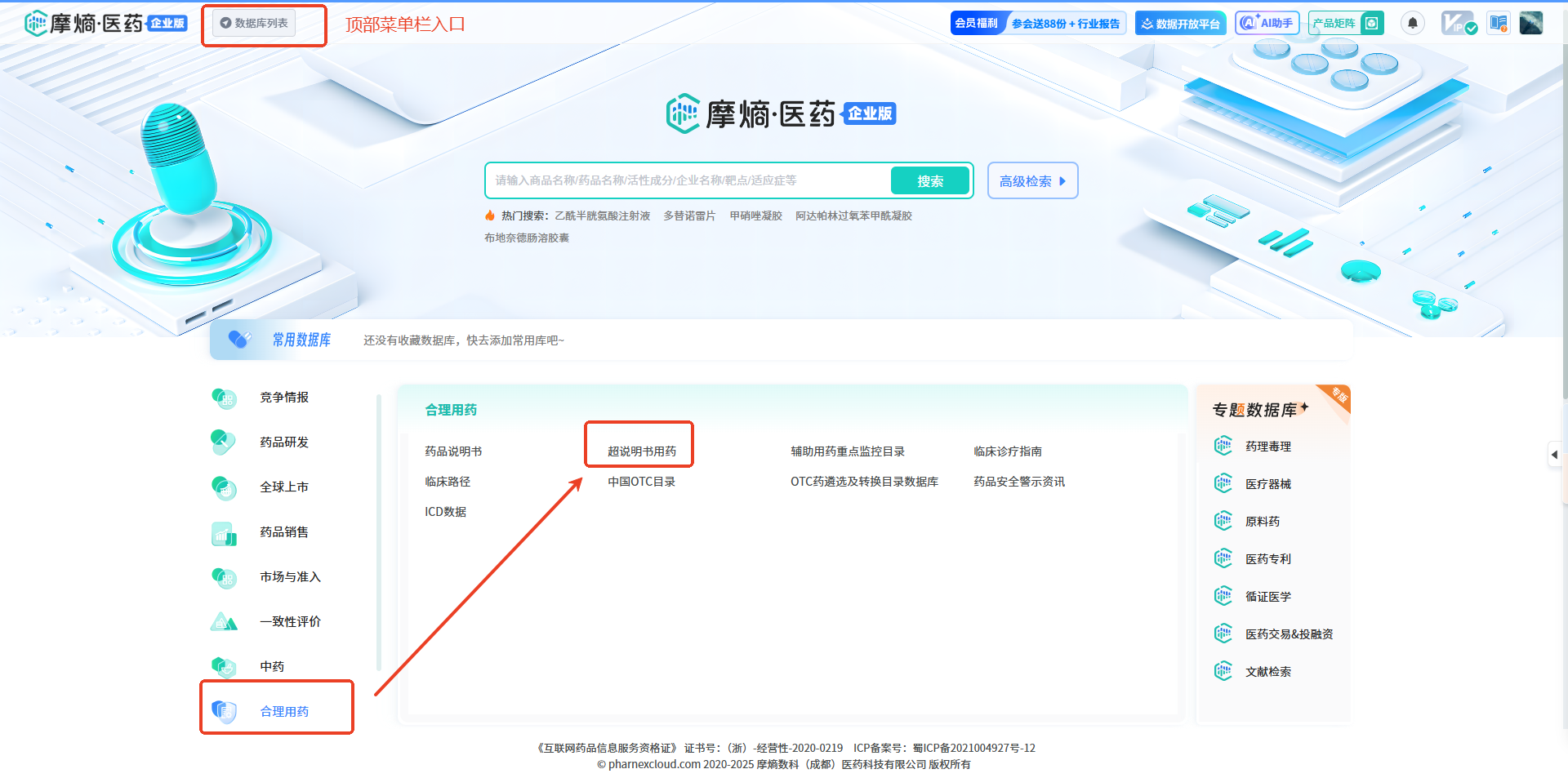Select the 一致性评价 category
This screenshot has width=1568, height=778.
click(x=291, y=622)
